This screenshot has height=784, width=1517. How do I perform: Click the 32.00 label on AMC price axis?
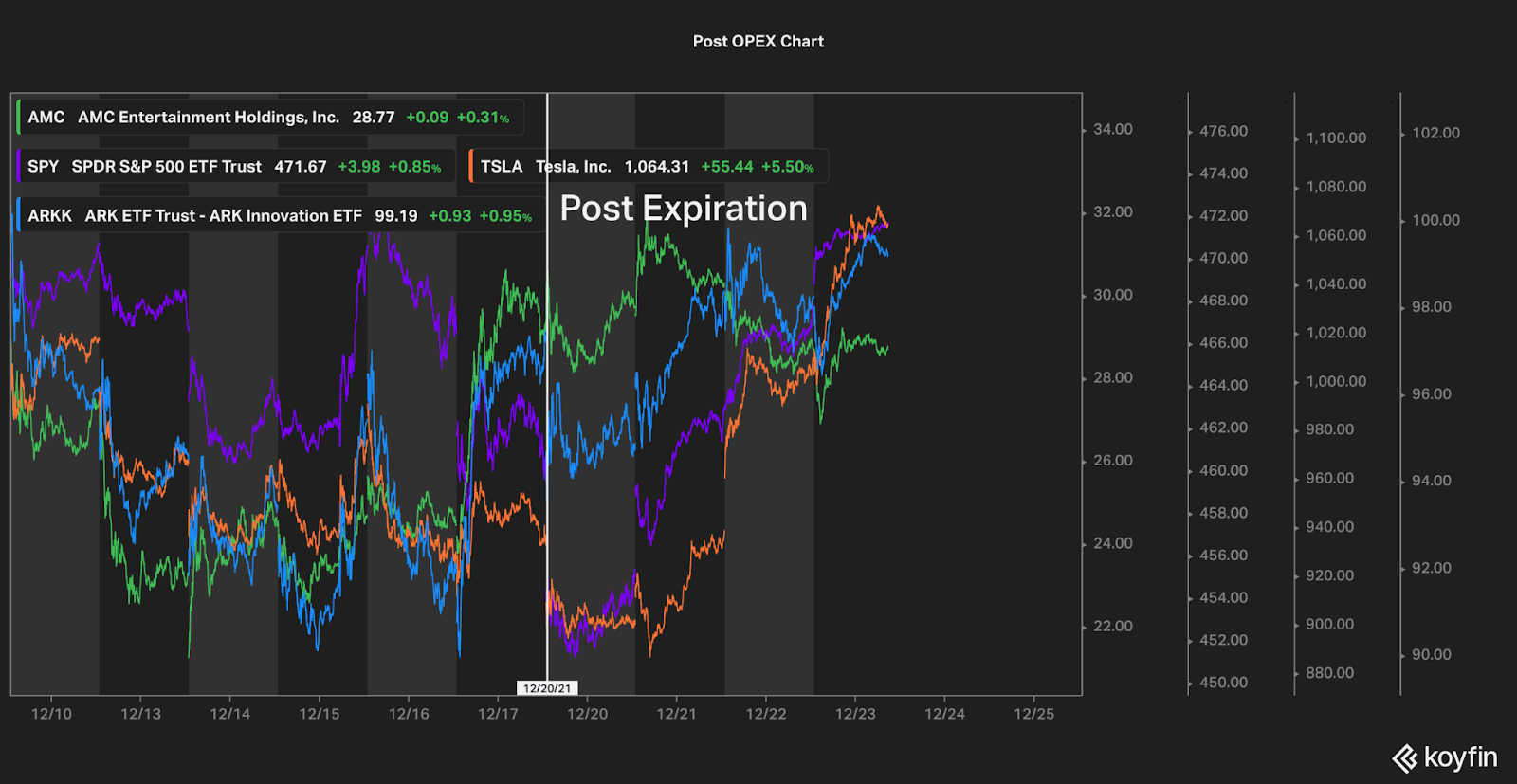1113,212
